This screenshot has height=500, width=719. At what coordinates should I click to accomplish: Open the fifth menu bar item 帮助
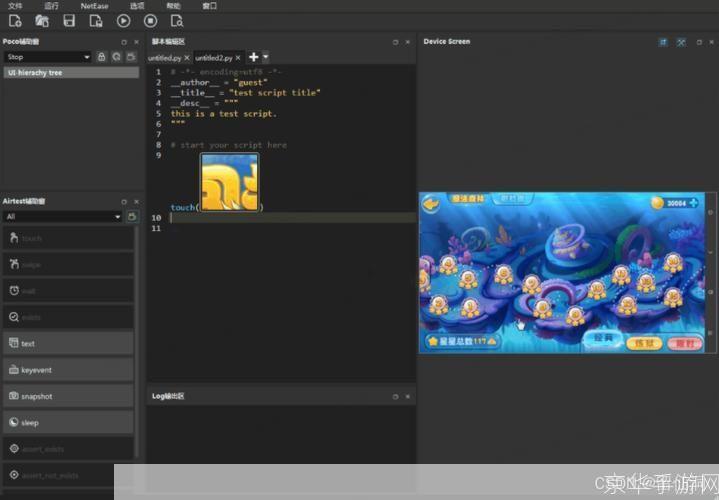pos(173,6)
